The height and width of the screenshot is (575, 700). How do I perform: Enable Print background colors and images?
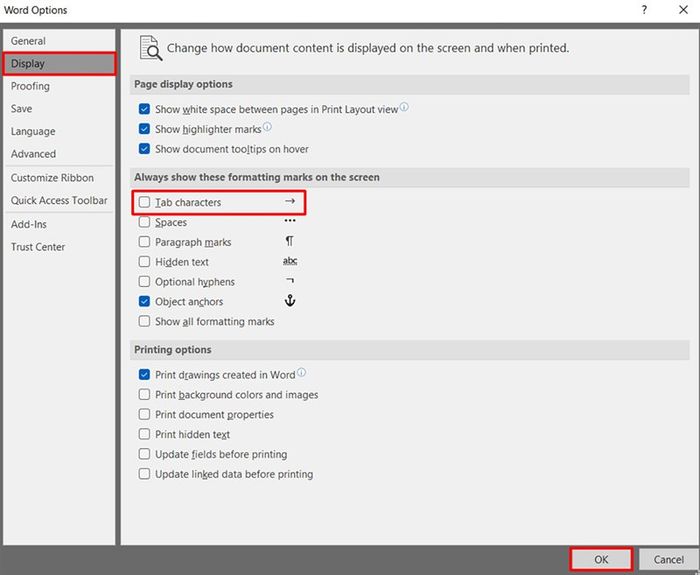click(x=144, y=395)
